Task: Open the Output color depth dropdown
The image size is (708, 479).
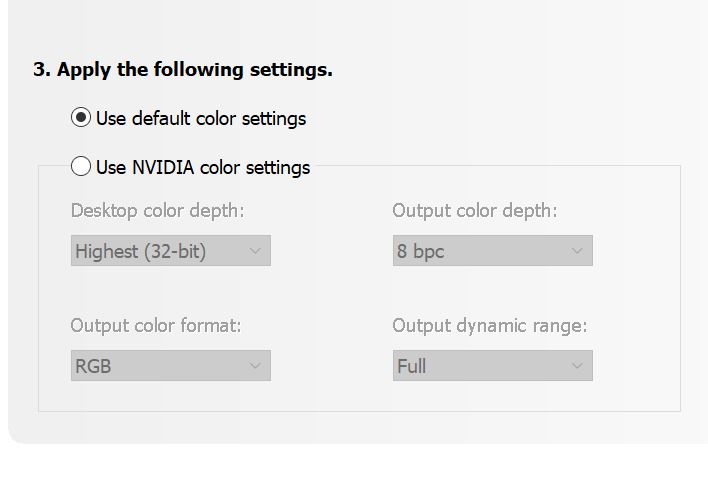Action: (x=492, y=251)
